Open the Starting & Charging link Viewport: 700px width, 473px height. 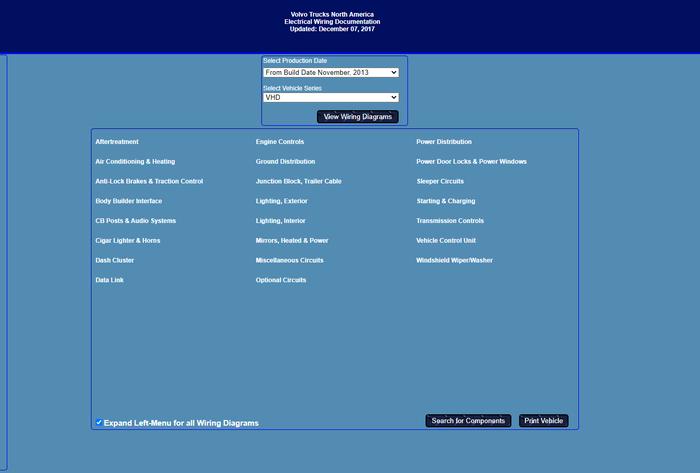click(445, 201)
